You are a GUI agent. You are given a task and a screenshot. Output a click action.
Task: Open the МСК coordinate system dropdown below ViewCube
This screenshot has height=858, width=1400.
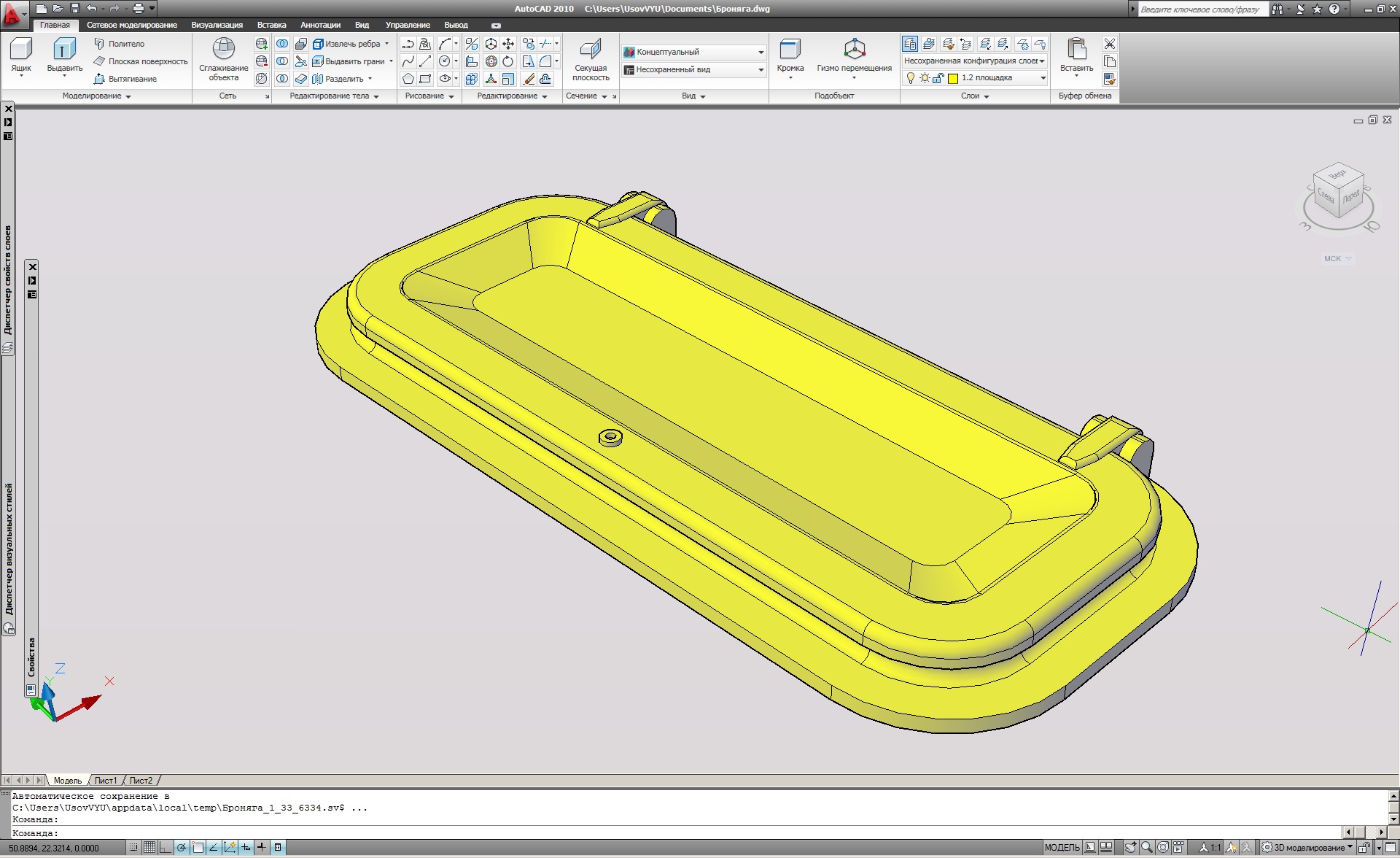[1337, 258]
